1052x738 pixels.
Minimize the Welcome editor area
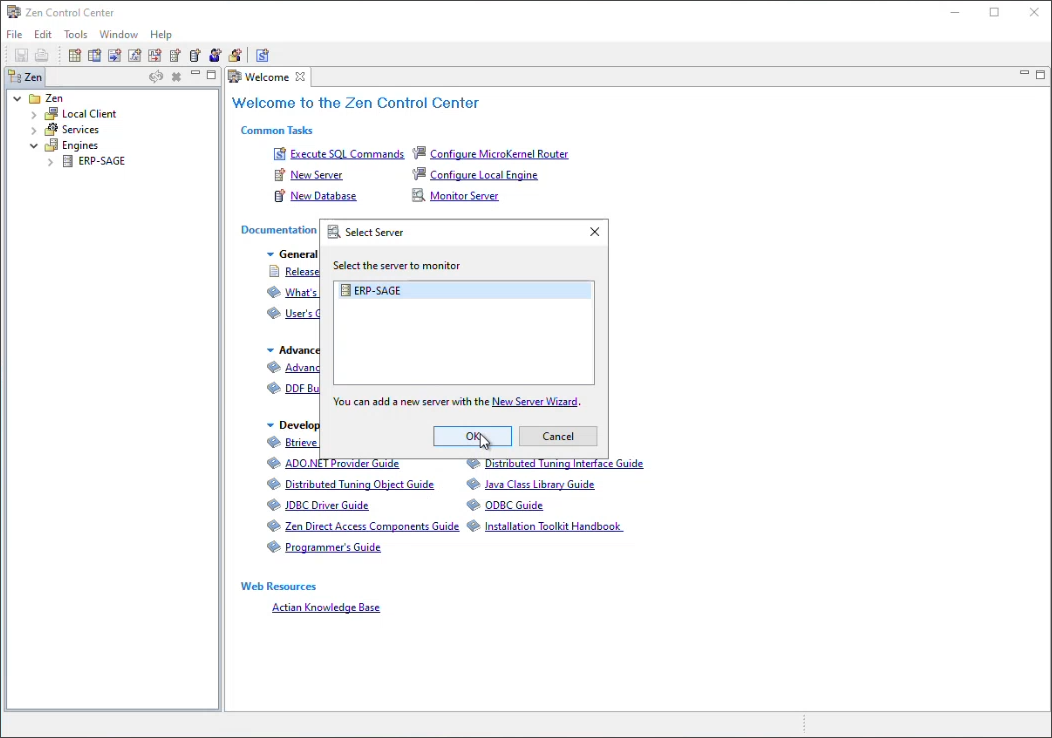coord(1024,72)
